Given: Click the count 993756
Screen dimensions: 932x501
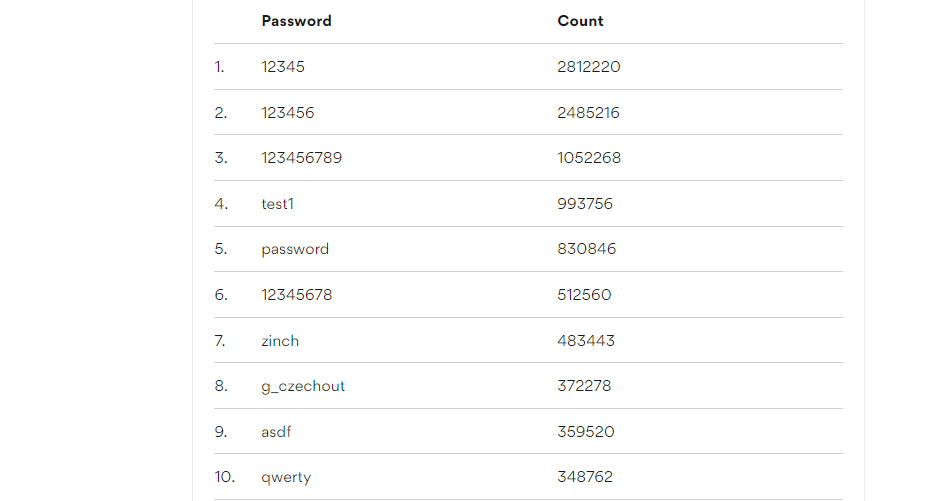Looking at the screenshot, I should point(585,204).
